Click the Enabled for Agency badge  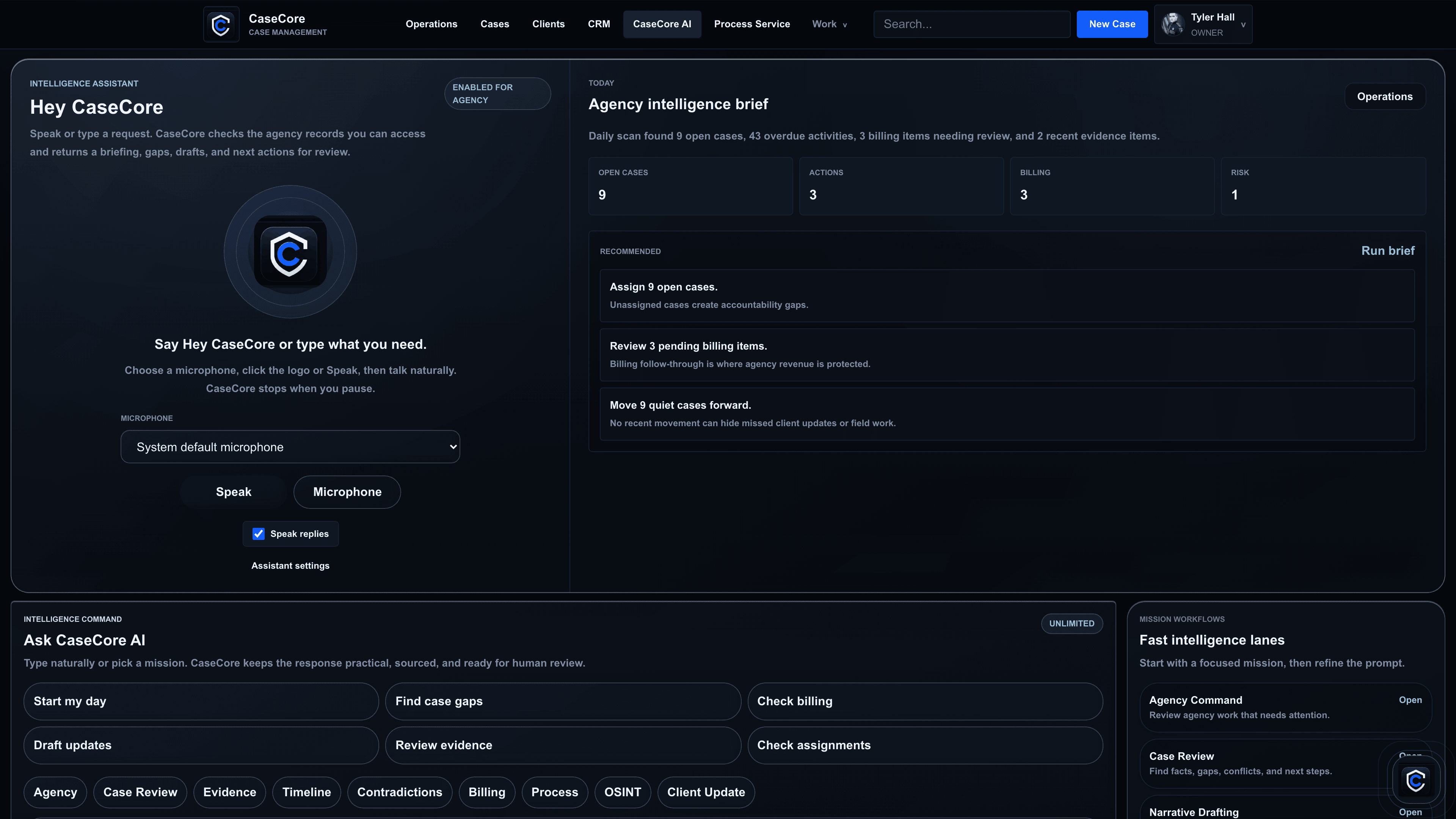point(497,93)
